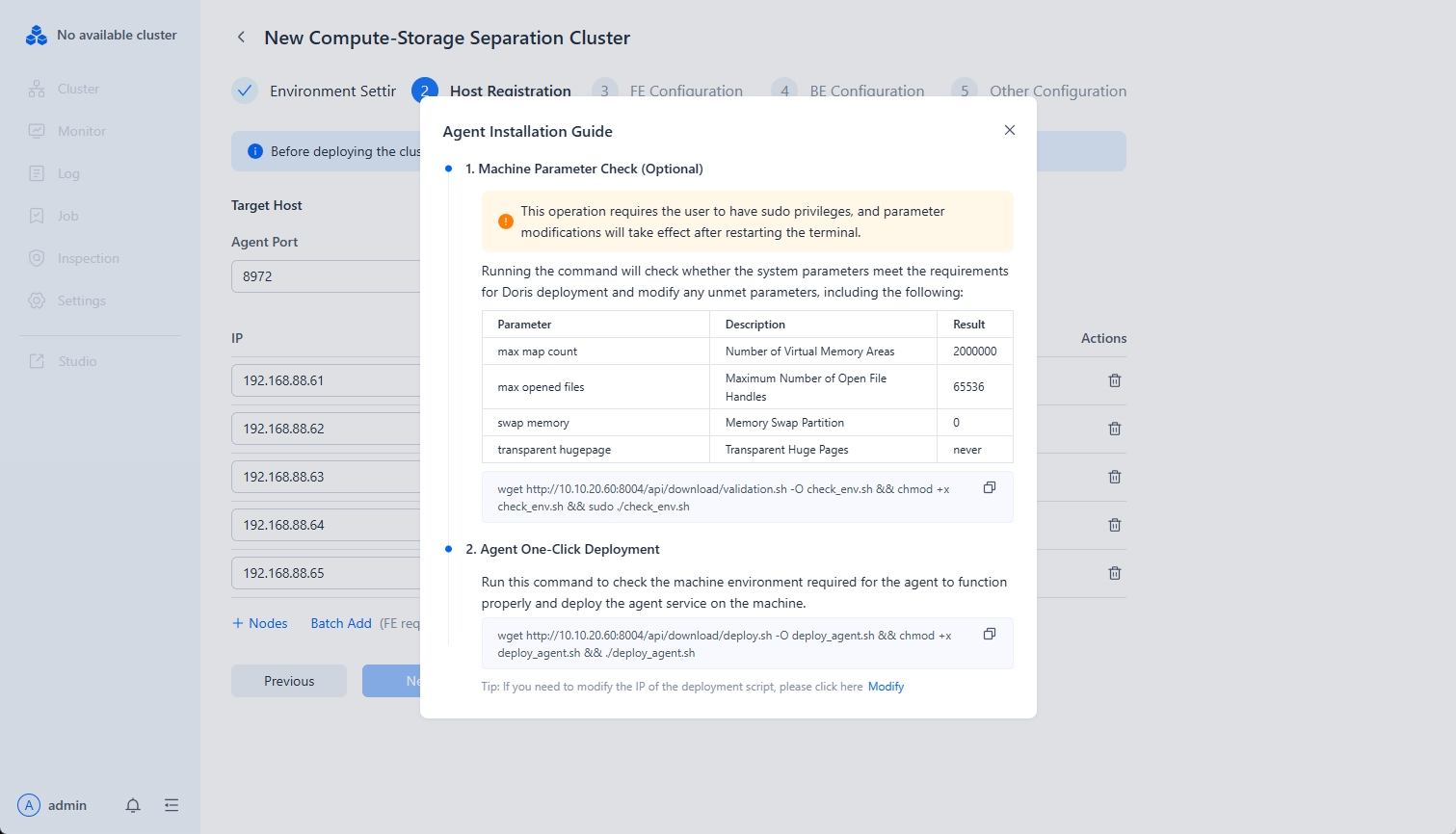Open the Cluster sidebar menu

[77, 89]
